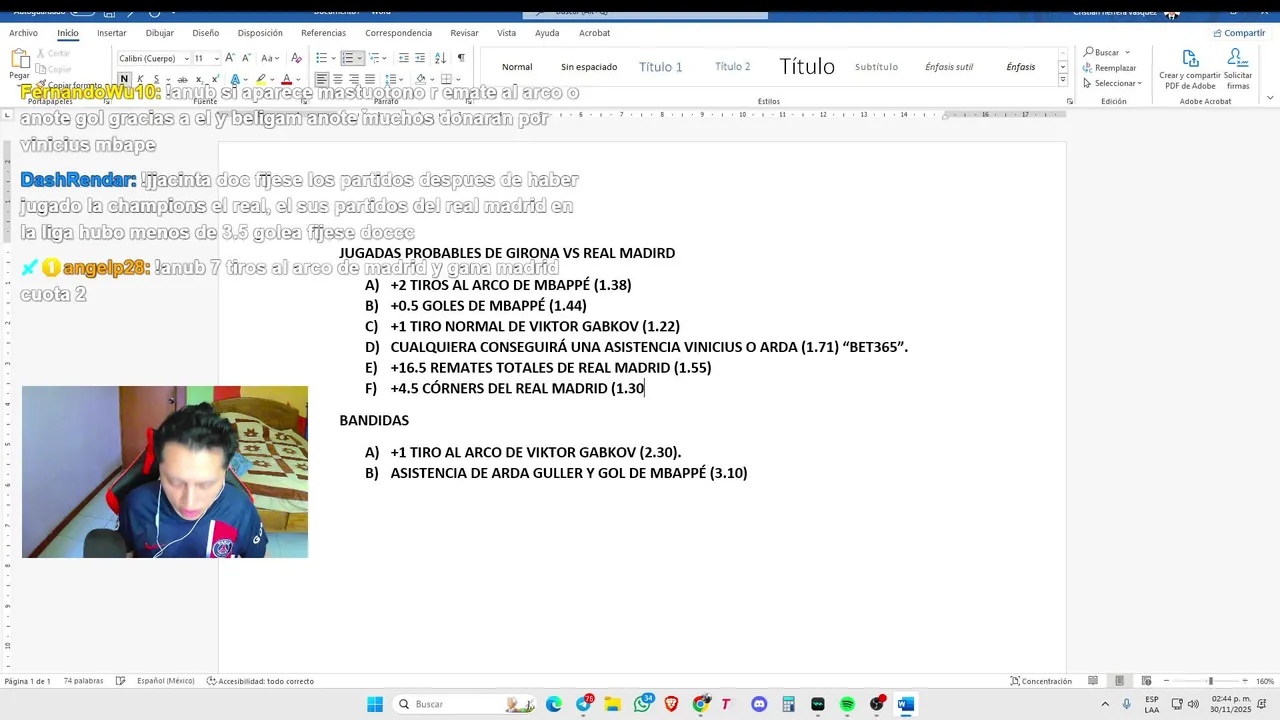Expand the bulleted list style dropdown arrow
The height and width of the screenshot is (720, 1280).
333,58
